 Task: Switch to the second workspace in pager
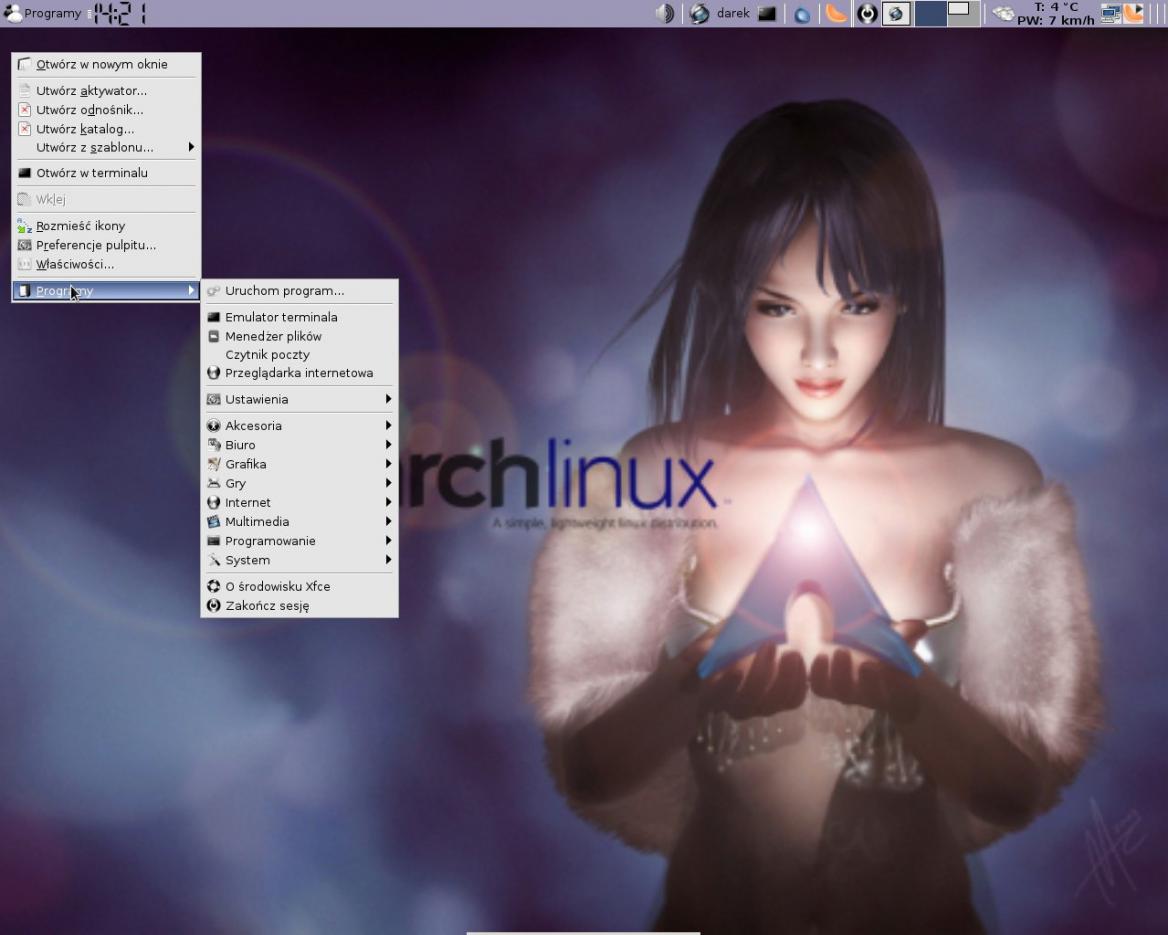963,14
